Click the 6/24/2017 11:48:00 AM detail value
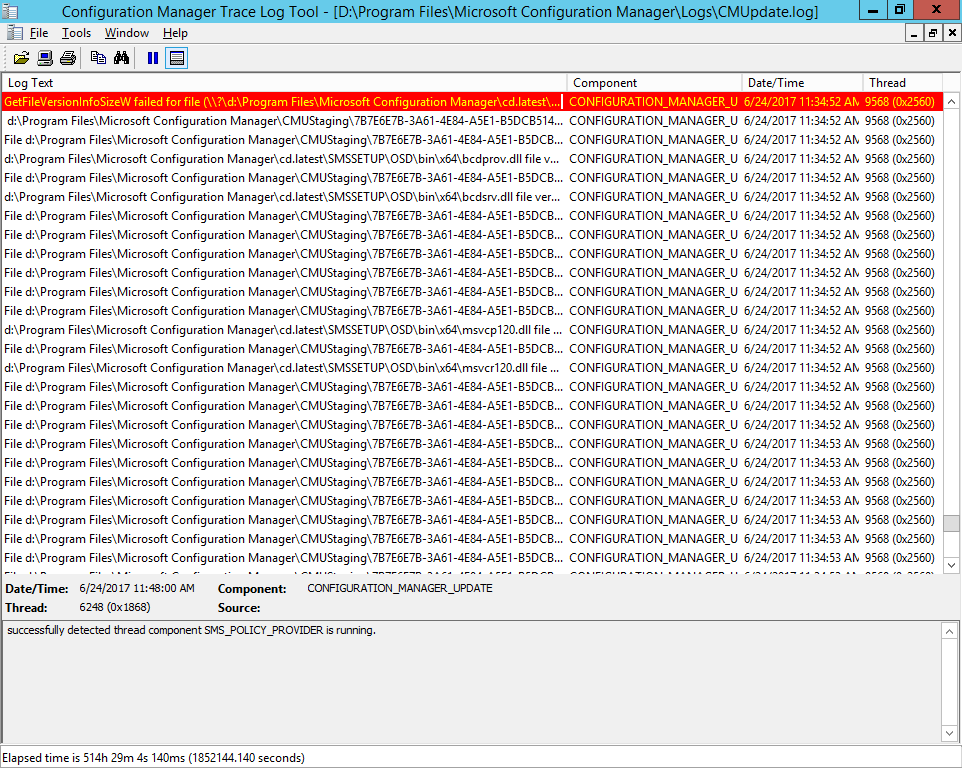The image size is (962, 768). click(x=137, y=588)
